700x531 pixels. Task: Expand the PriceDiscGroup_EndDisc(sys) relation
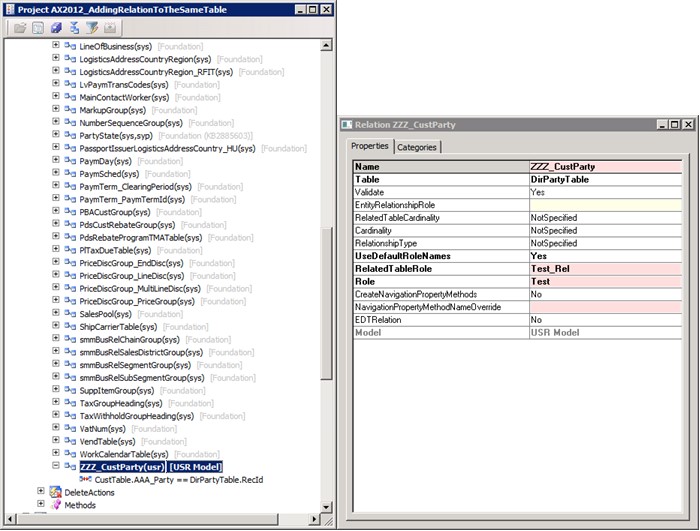coord(55,262)
